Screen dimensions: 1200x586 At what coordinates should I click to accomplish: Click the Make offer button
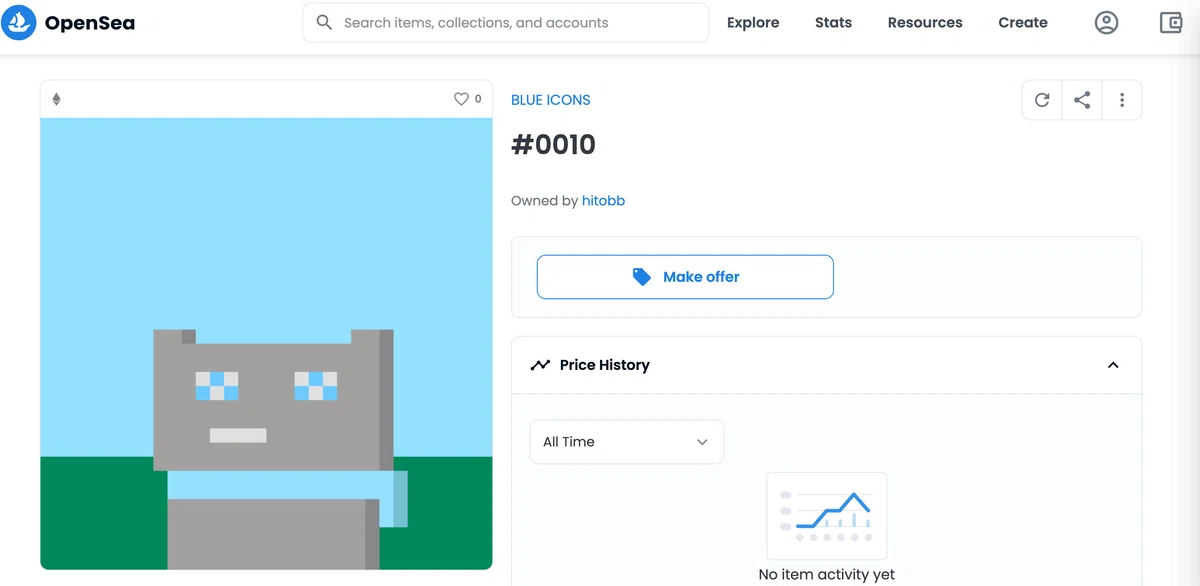click(685, 277)
